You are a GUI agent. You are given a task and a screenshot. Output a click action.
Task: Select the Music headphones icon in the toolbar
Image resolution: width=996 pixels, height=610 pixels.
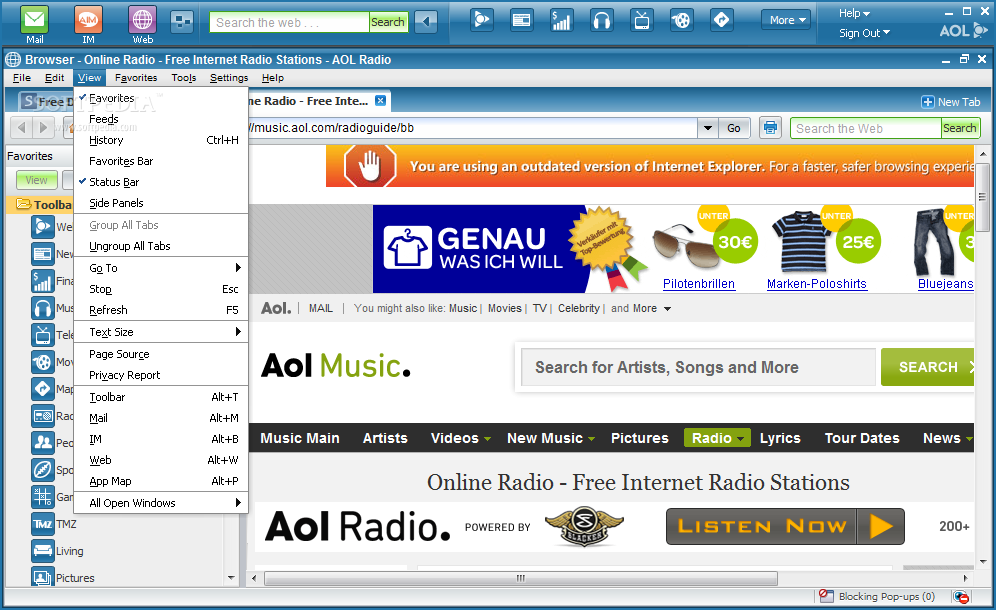601,19
